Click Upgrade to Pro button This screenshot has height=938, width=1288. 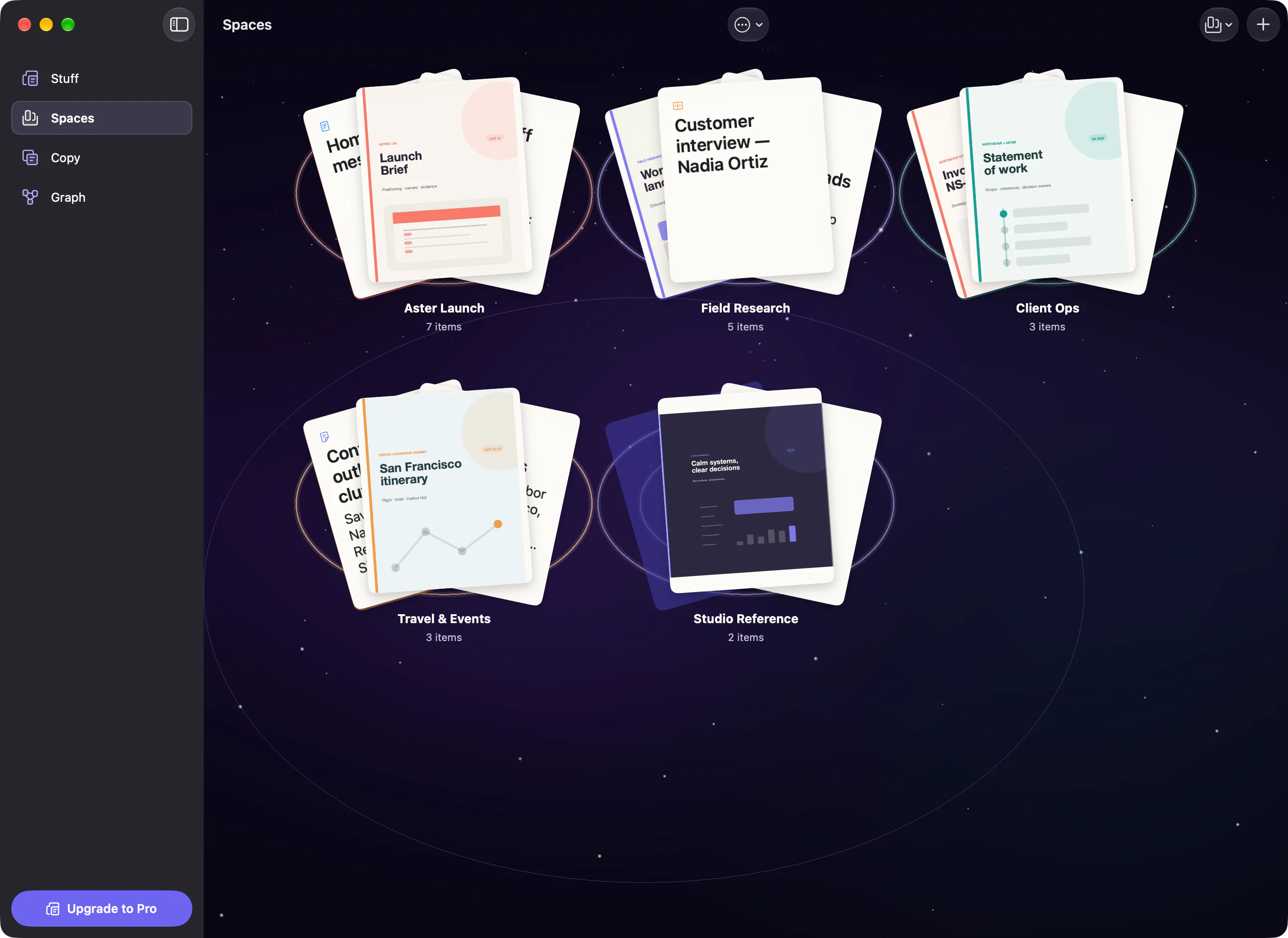tap(102, 908)
